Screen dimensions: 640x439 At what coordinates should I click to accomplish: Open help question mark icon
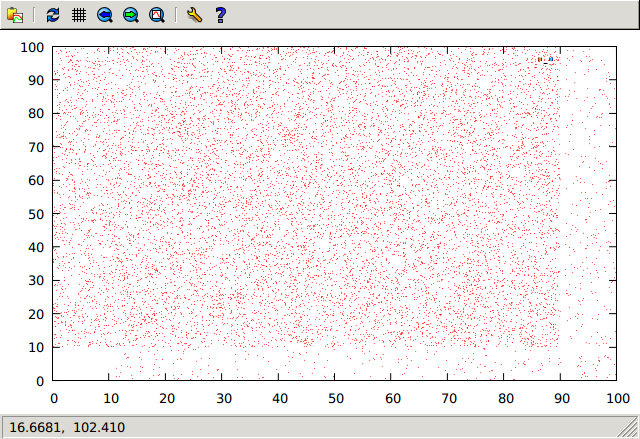click(x=220, y=15)
